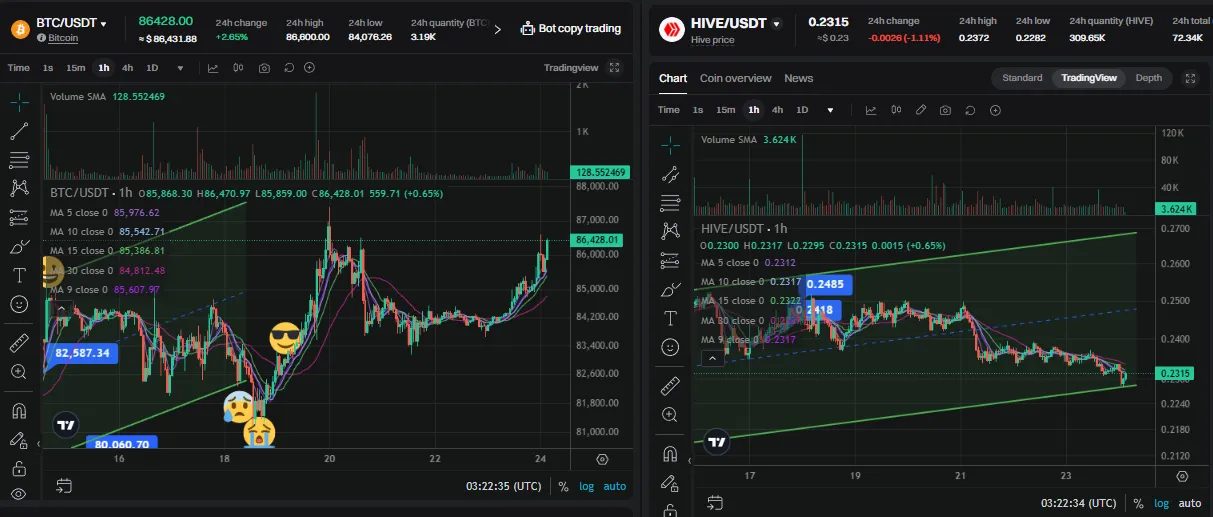The height and width of the screenshot is (517, 1213).
Task: Select text tool in BTC chart
Action: point(19,275)
